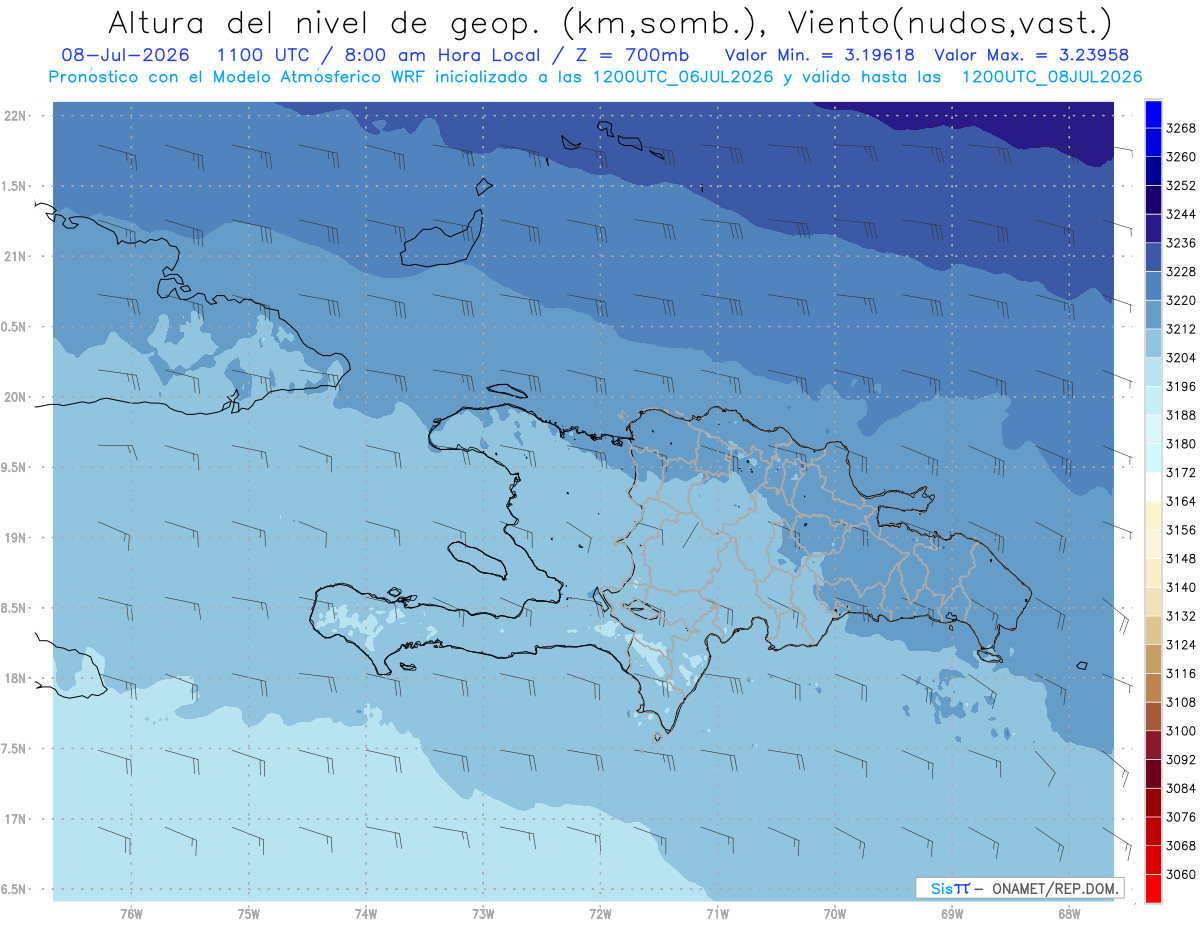
Task: Click the '3268' color bar value
Action: [x=1181, y=128]
